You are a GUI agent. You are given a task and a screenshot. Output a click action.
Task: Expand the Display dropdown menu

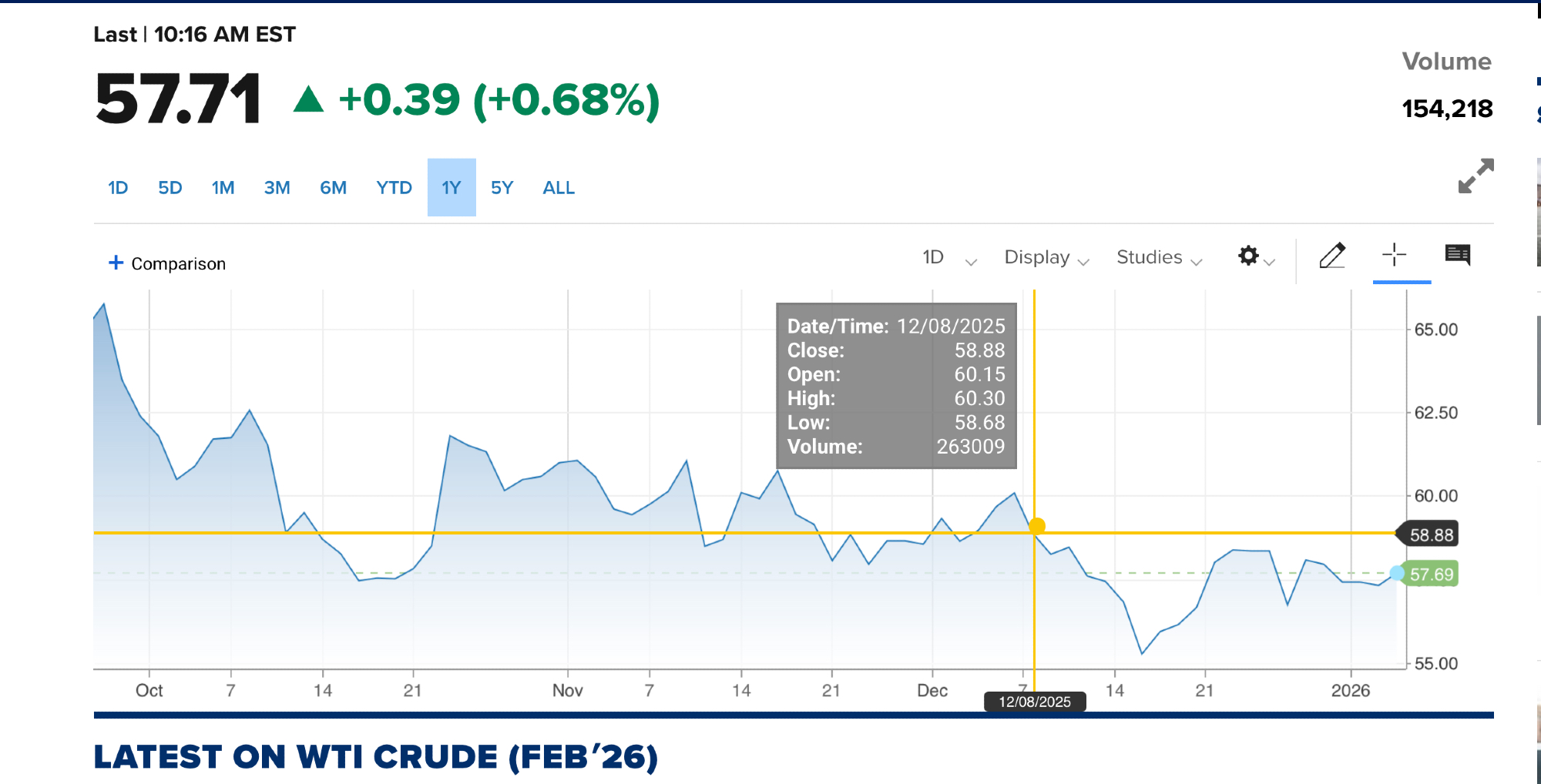pos(1046,257)
